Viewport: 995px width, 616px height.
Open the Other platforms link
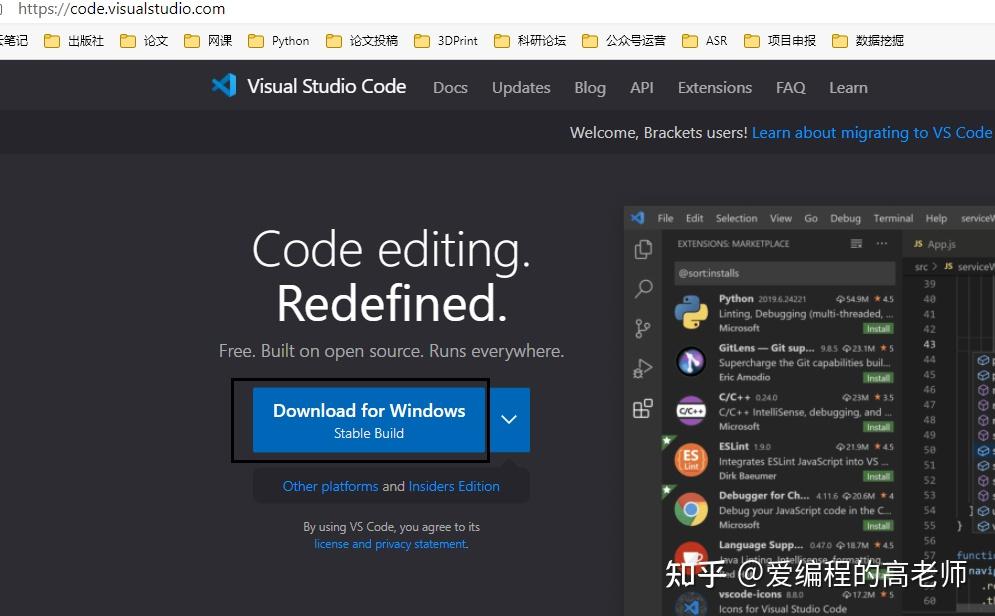point(330,486)
